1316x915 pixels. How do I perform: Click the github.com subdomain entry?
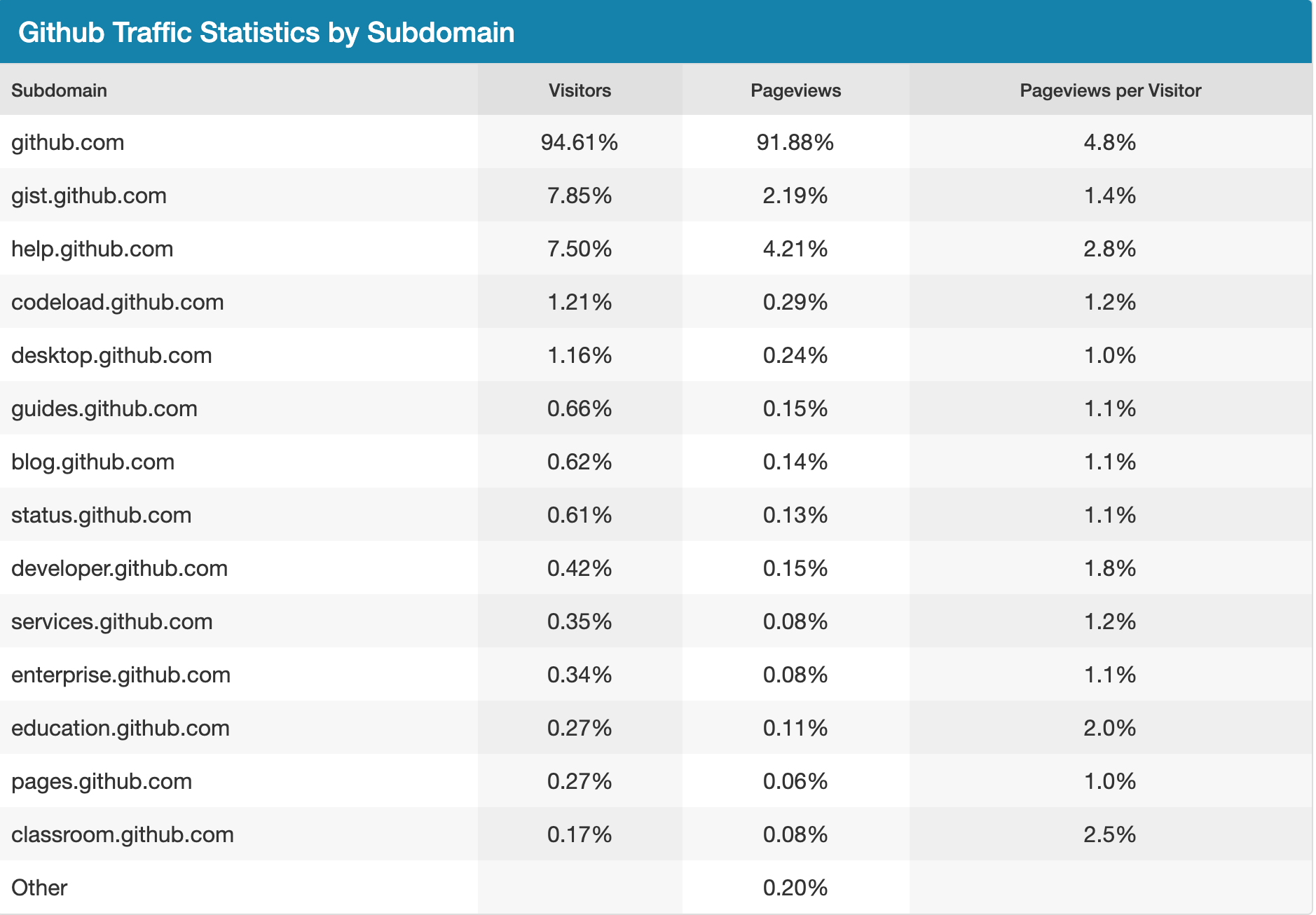(68, 142)
